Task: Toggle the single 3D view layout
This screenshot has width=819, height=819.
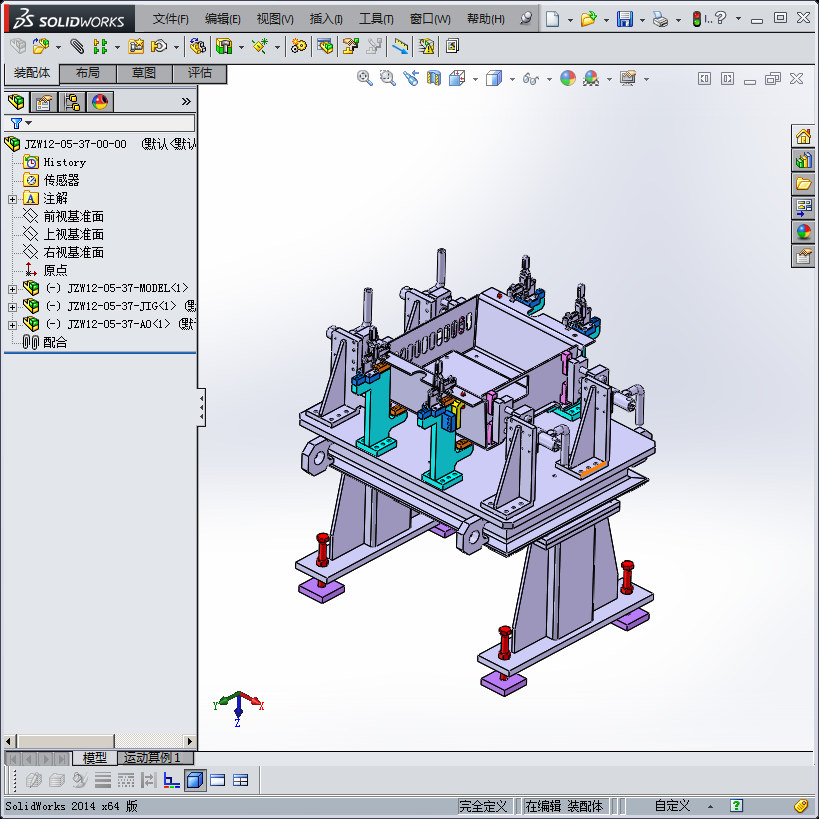Action: [x=195, y=780]
